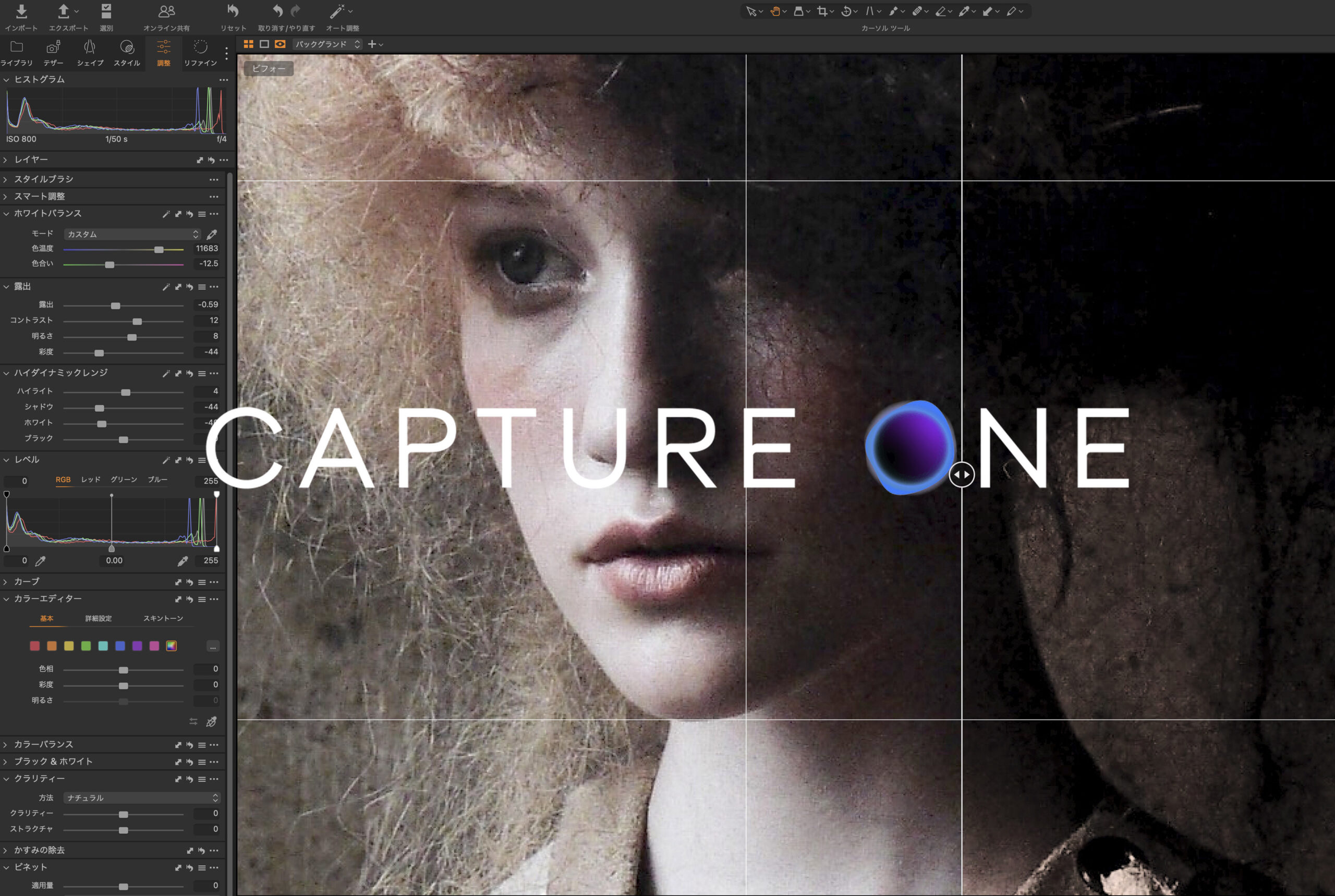Switch to the テザー tool tab
1335x896 pixels.
point(53,53)
